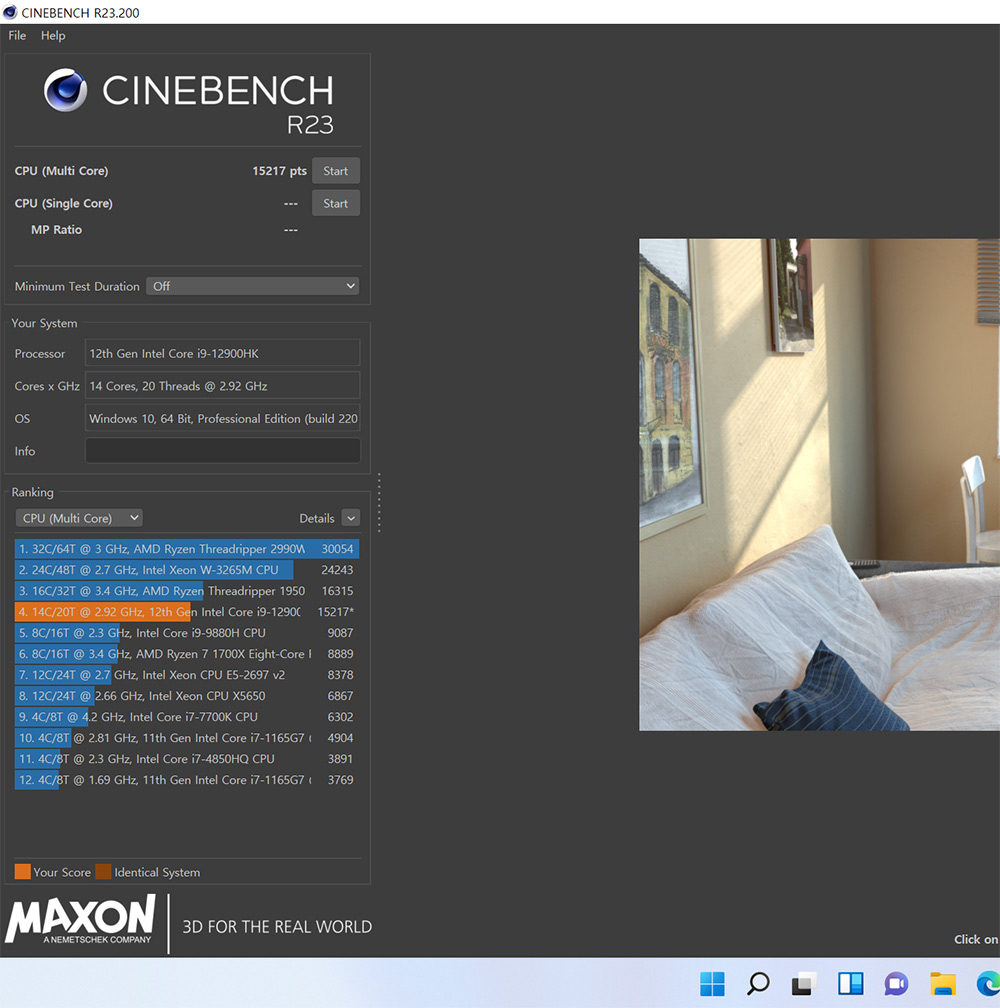Select the Intel Xeon W-3265M ranking row
The height and width of the screenshot is (1008, 1000).
[186, 570]
